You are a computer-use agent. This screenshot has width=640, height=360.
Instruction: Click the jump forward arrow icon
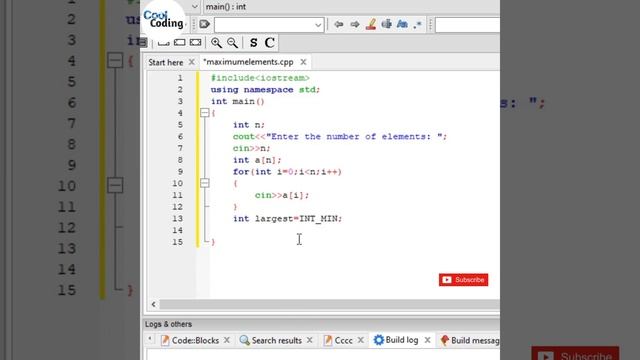point(355,24)
